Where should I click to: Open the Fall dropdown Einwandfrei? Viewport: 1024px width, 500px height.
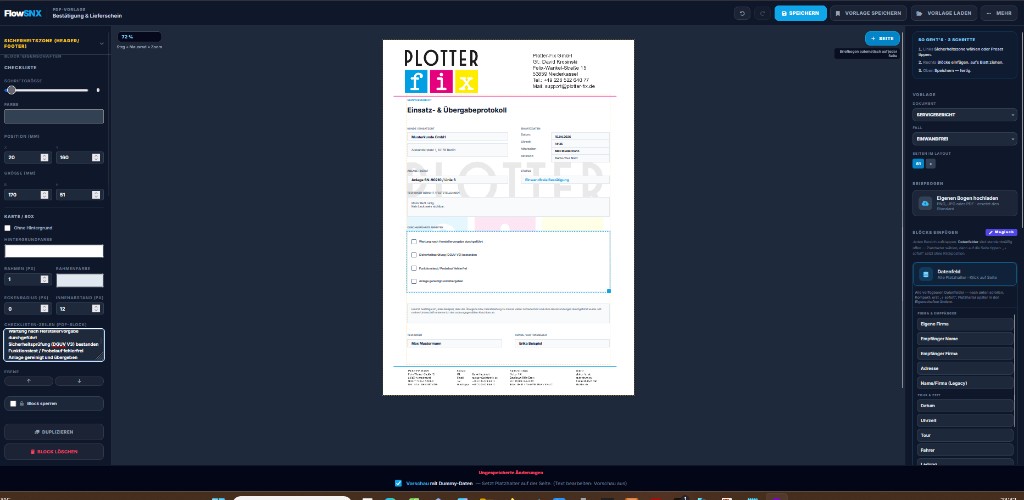[965, 138]
